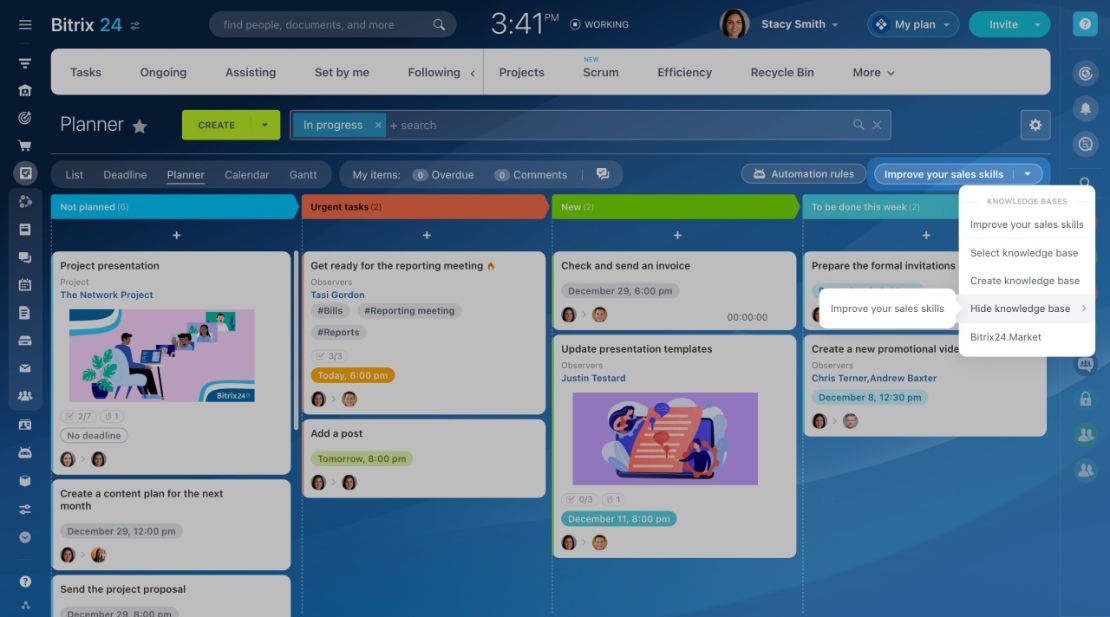Open The Network Project link
This screenshot has height=617, width=1110.
(106, 294)
